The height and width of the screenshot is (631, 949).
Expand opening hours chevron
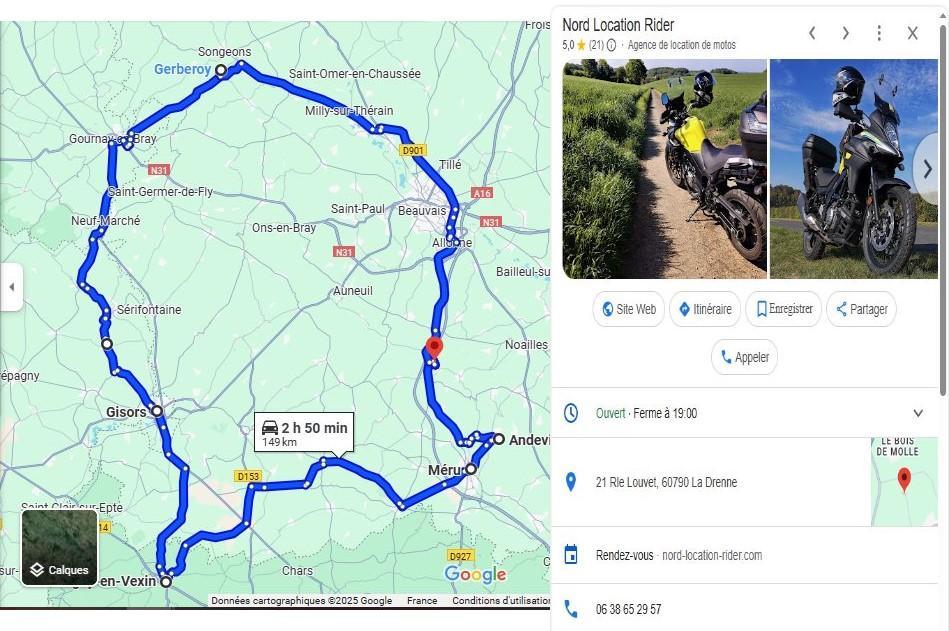pos(918,413)
